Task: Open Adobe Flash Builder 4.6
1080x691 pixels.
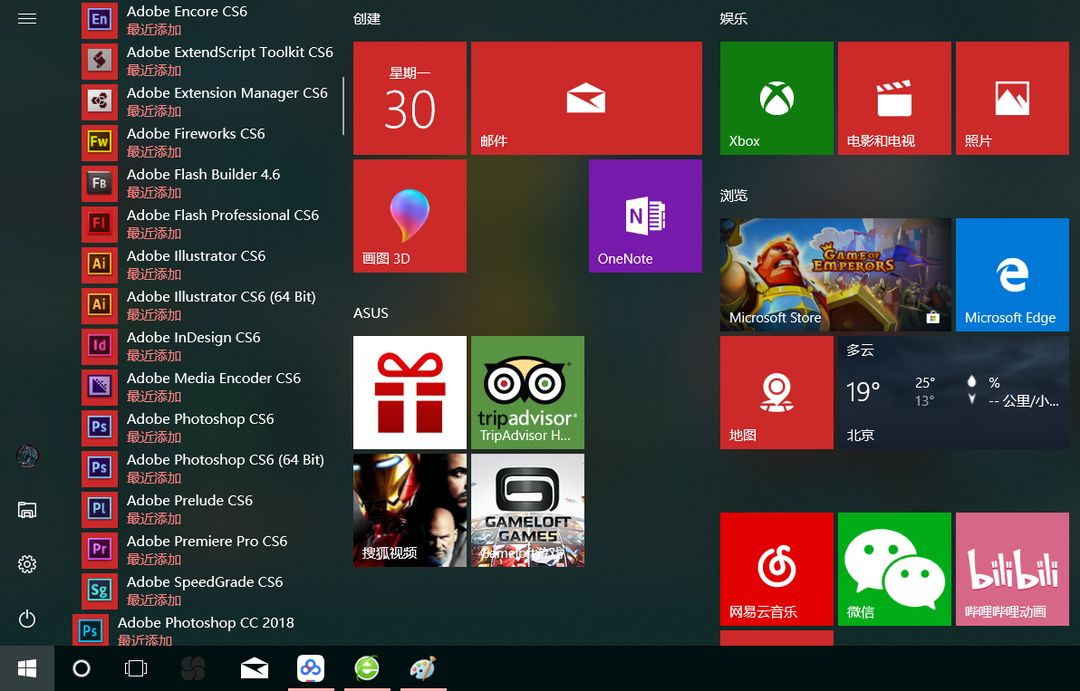Action: click(x=207, y=183)
